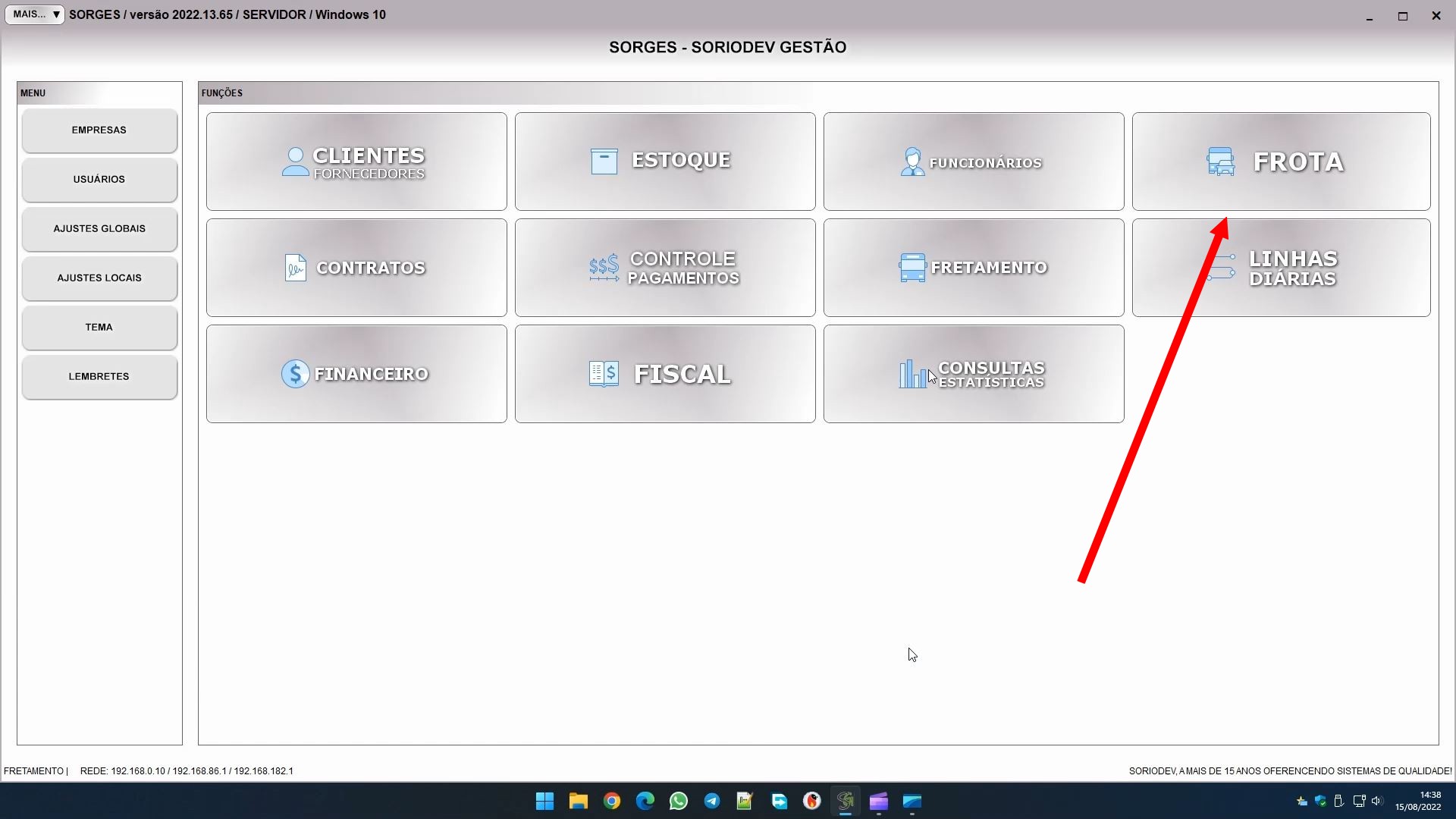Image resolution: width=1456 pixels, height=819 pixels.
Task: Open the Financeiro dollar tile
Action: click(x=356, y=374)
